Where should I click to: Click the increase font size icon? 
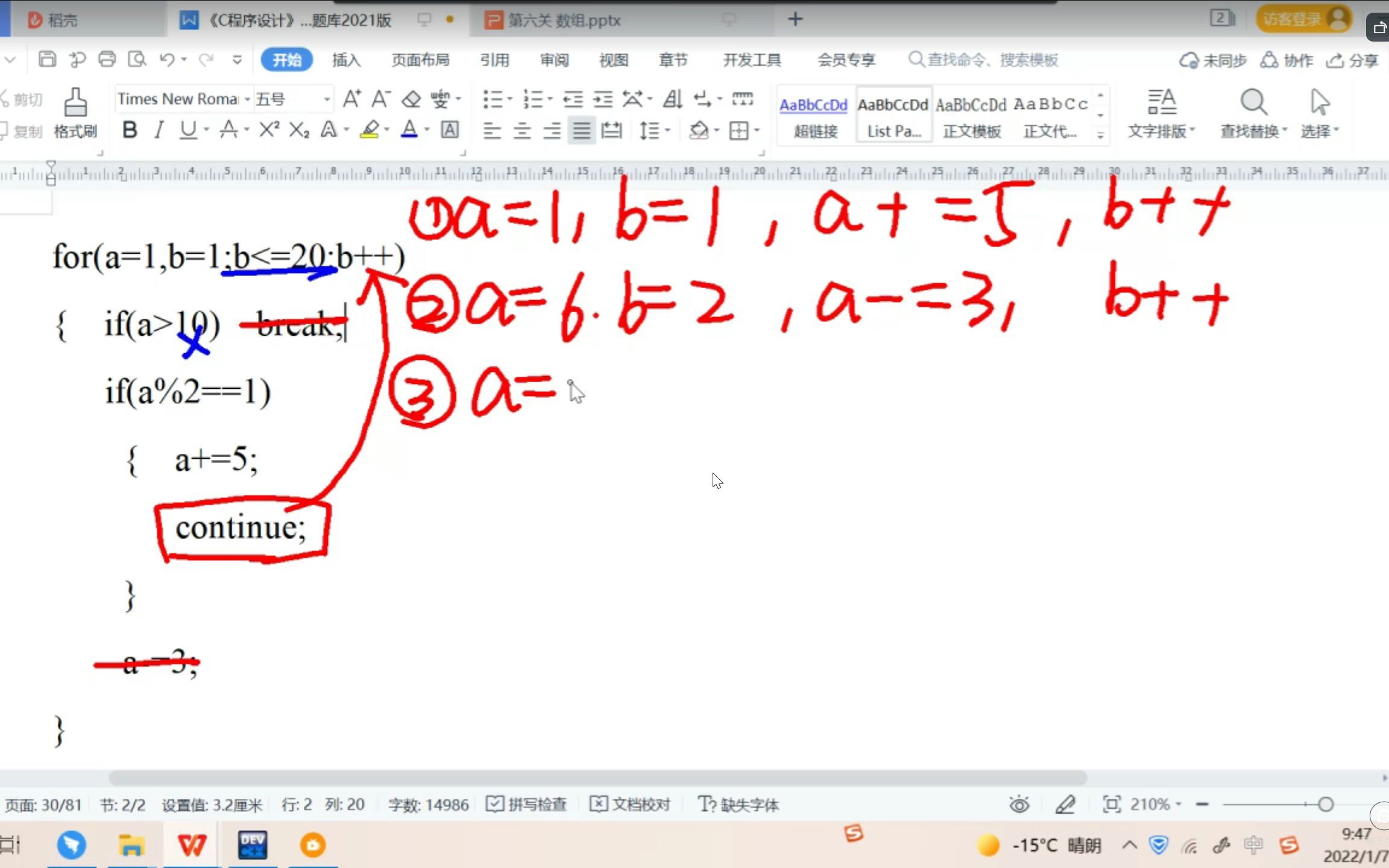pos(351,99)
